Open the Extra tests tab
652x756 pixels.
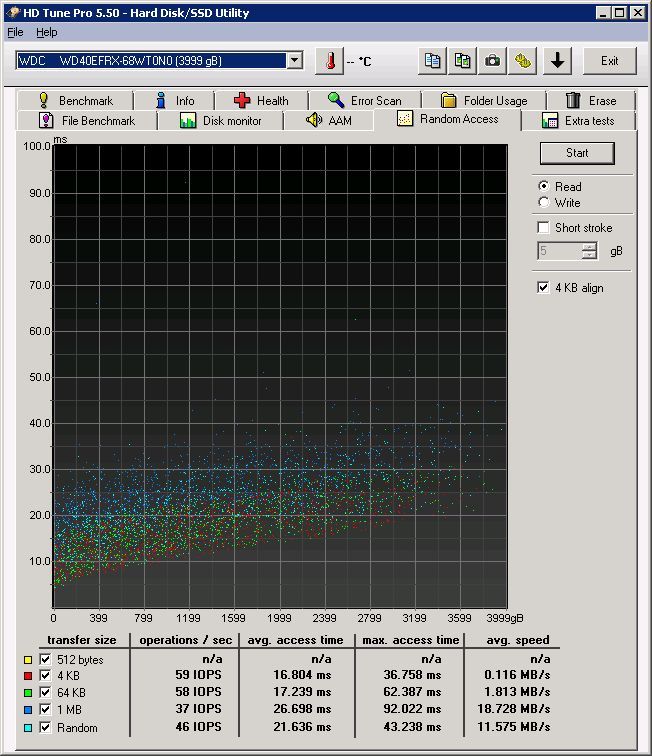578,121
